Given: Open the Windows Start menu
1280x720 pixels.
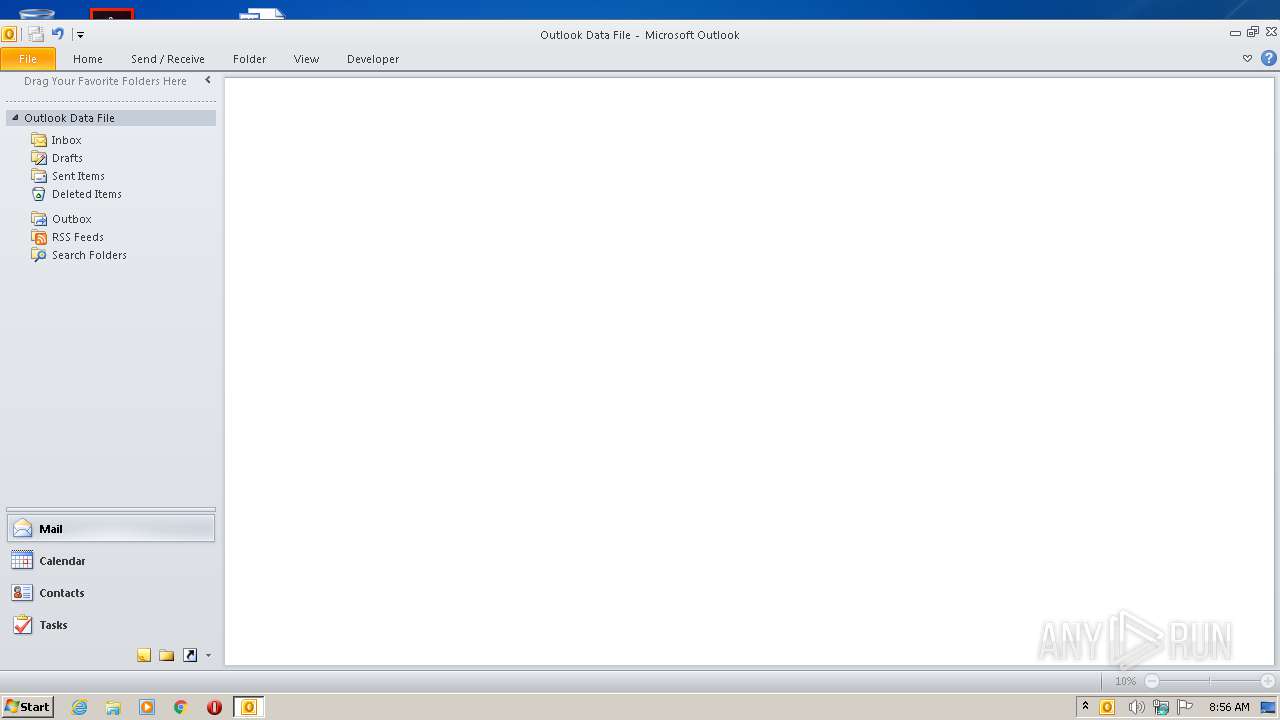Looking at the screenshot, I should 27,707.
